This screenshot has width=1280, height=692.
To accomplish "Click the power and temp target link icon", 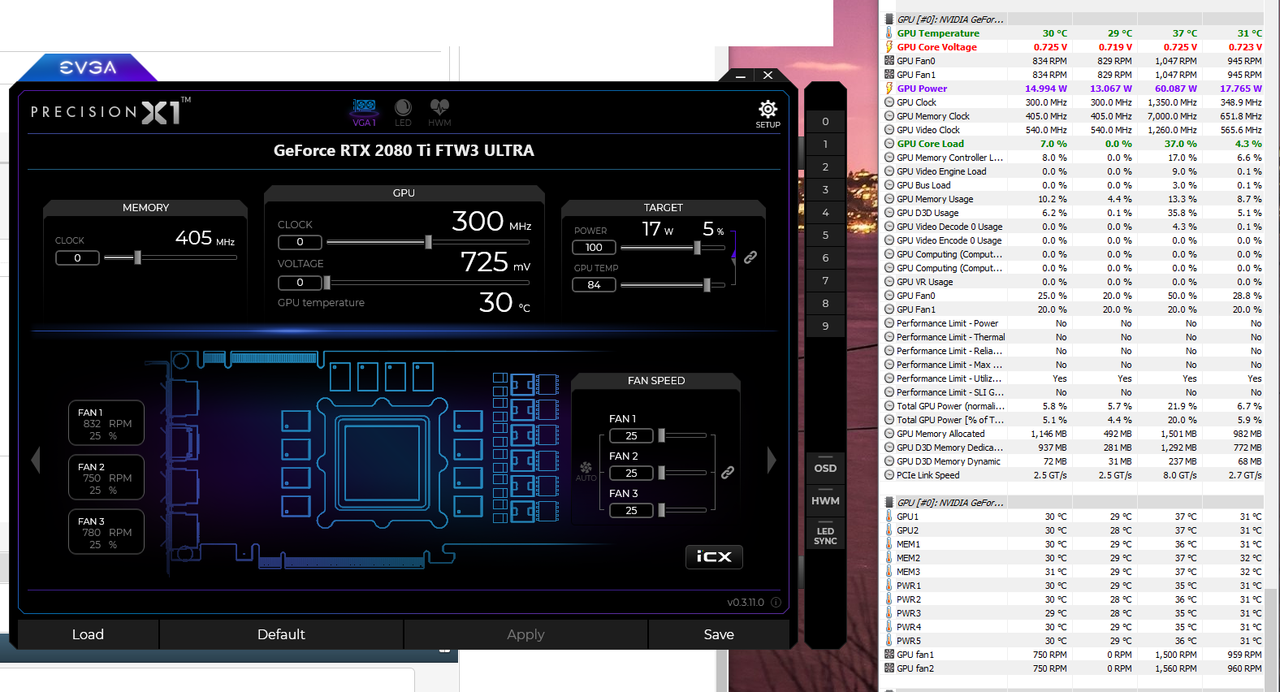I will point(750,257).
